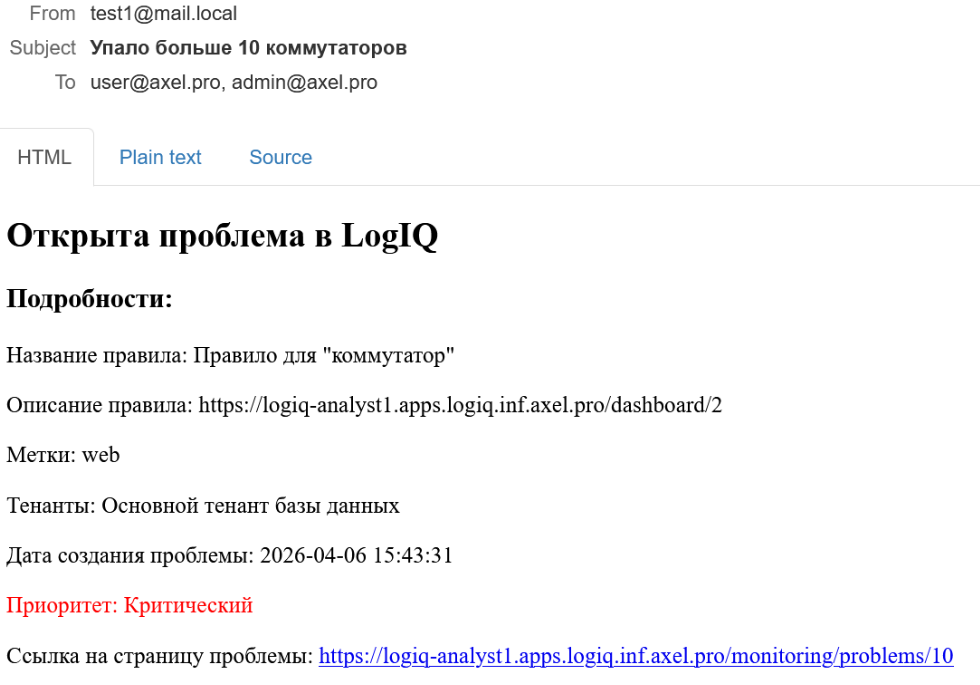This screenshot has width=980, height=685.
Task: Click the 'Описание правила' dashboard/2 URL line
Action: pos(364,405)
